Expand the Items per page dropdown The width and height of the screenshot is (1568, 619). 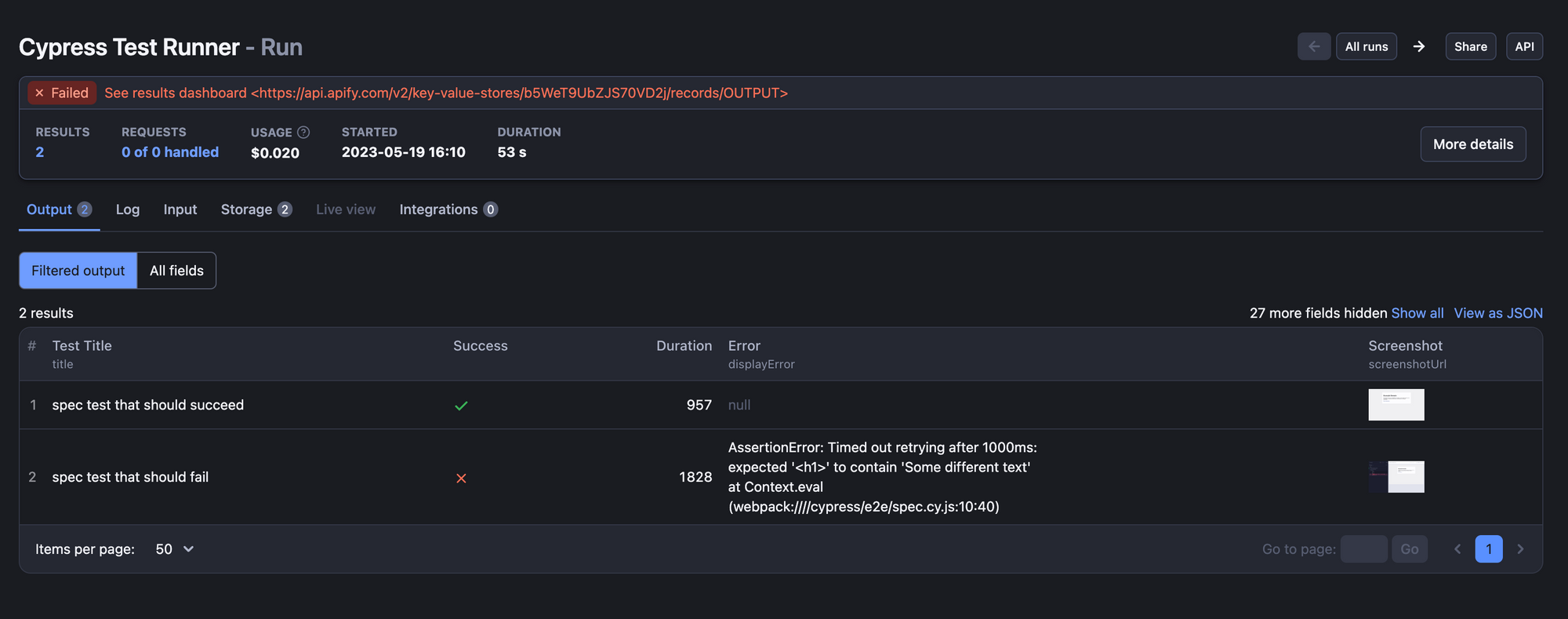point(175,549)
